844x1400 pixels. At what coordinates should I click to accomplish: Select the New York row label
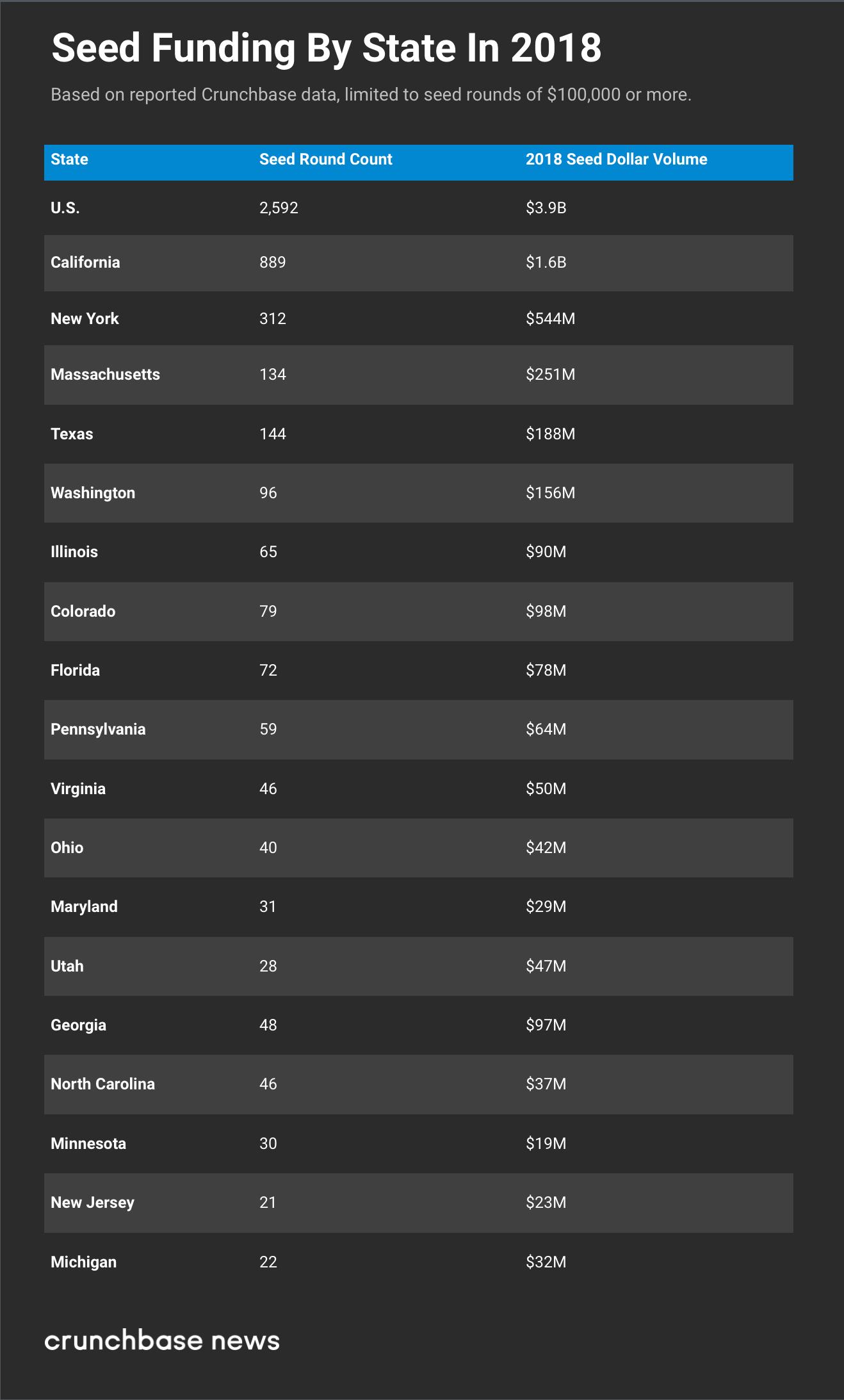(x=85, y=319)
